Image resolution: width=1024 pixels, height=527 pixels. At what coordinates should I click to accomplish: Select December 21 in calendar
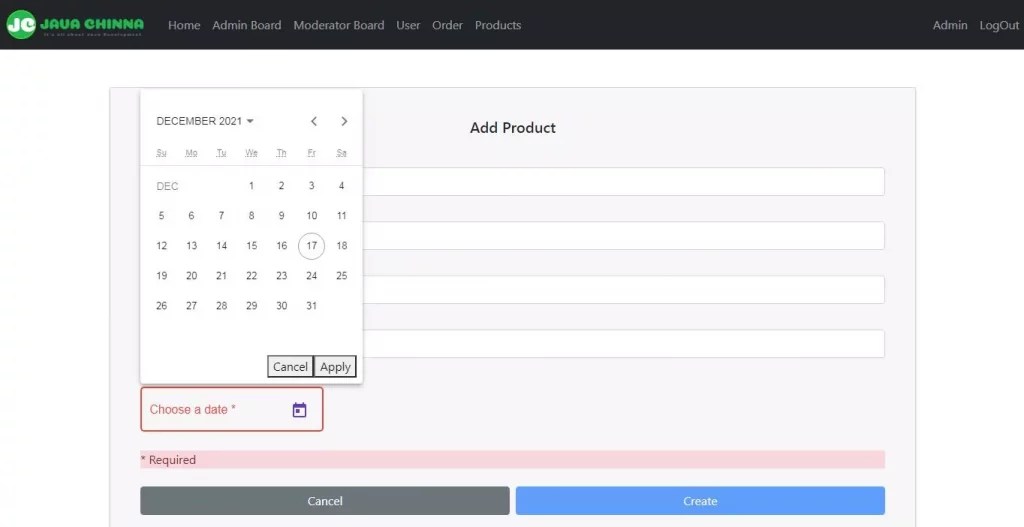[x=221, y=276]
